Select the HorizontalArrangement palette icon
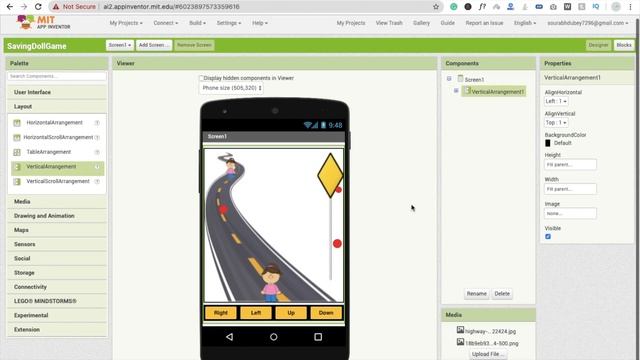This screenshot has width=640, height=360. click(x=17, y=123)
